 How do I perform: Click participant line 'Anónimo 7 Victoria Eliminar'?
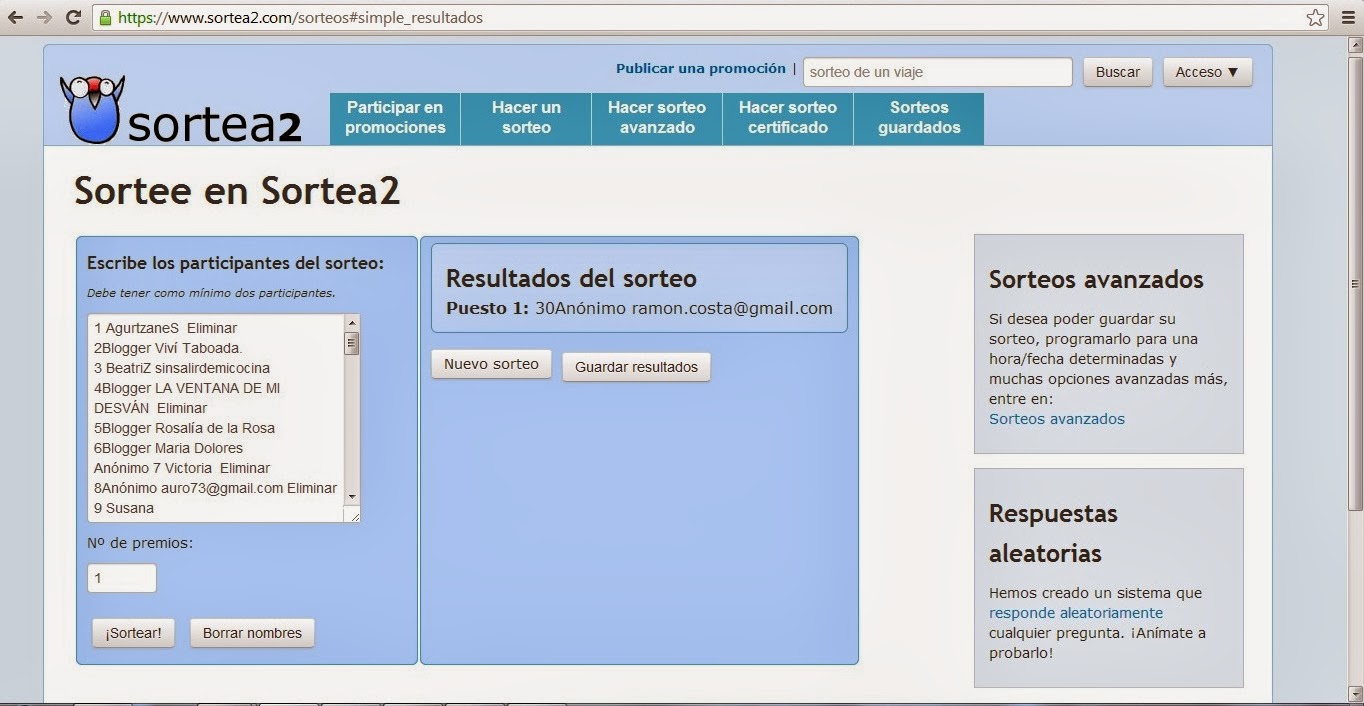click(182, 468)
